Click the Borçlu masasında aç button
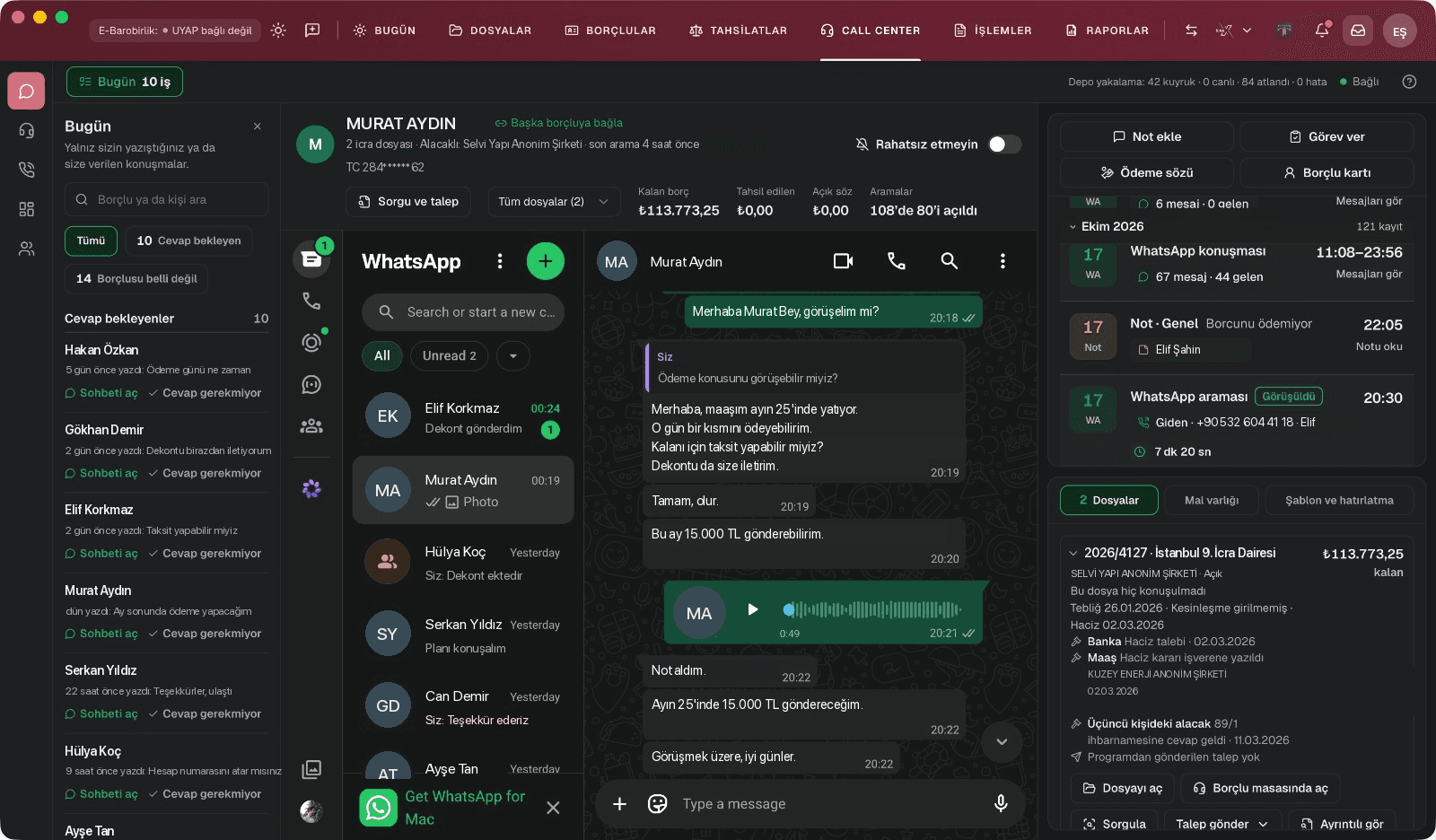This screenshot has width=1436, height=840. [x=1260, y=789]
